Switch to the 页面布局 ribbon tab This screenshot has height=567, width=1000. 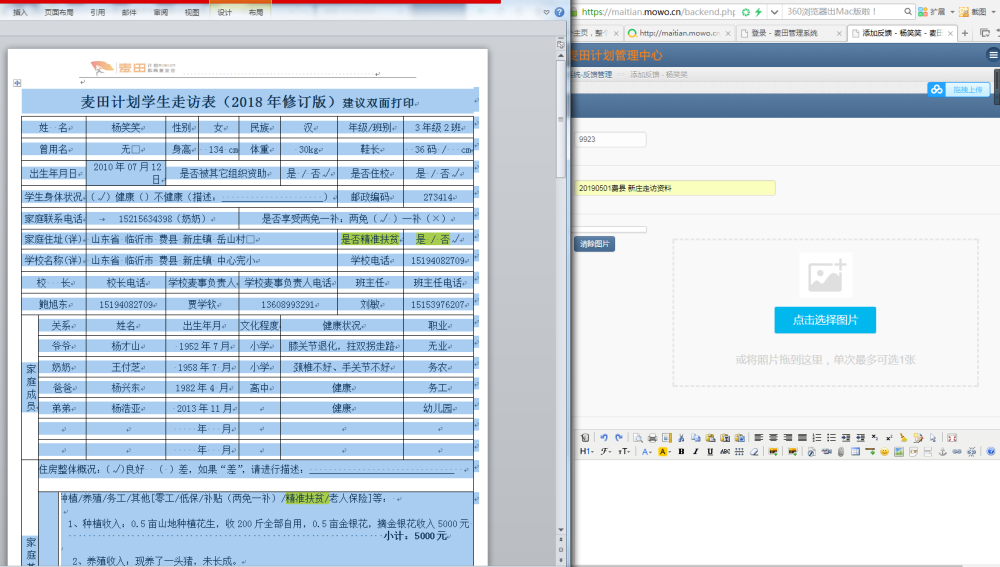59,12
